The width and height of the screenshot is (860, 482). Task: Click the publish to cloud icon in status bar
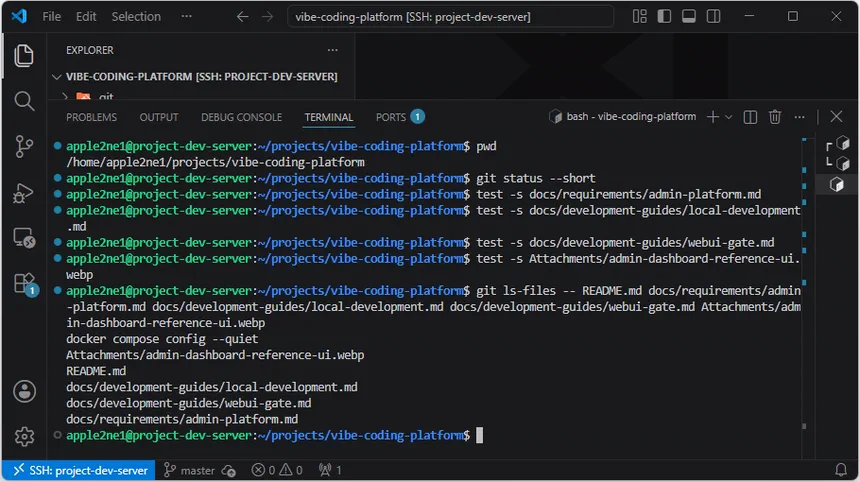pyautogui.click(x=229, y=470)
